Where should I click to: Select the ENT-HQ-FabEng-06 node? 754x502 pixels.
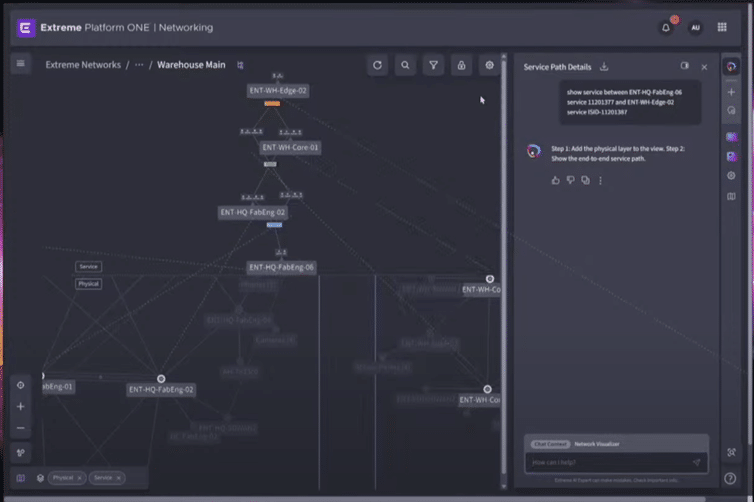281,267
